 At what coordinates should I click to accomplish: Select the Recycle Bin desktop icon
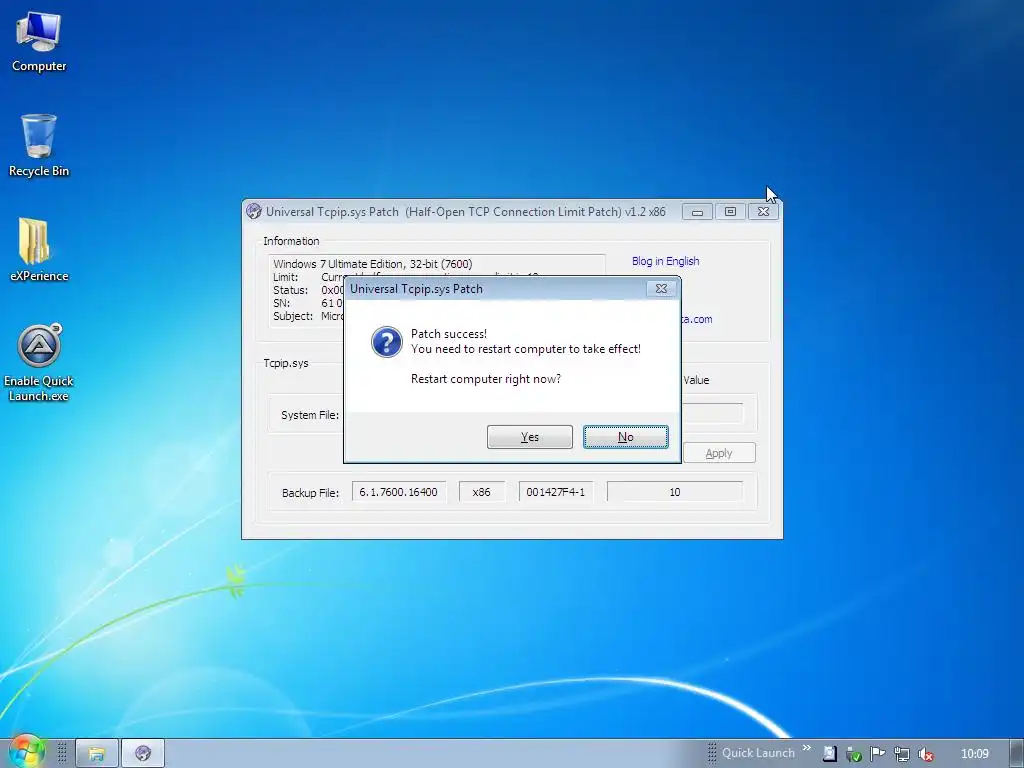click(39, 145)
